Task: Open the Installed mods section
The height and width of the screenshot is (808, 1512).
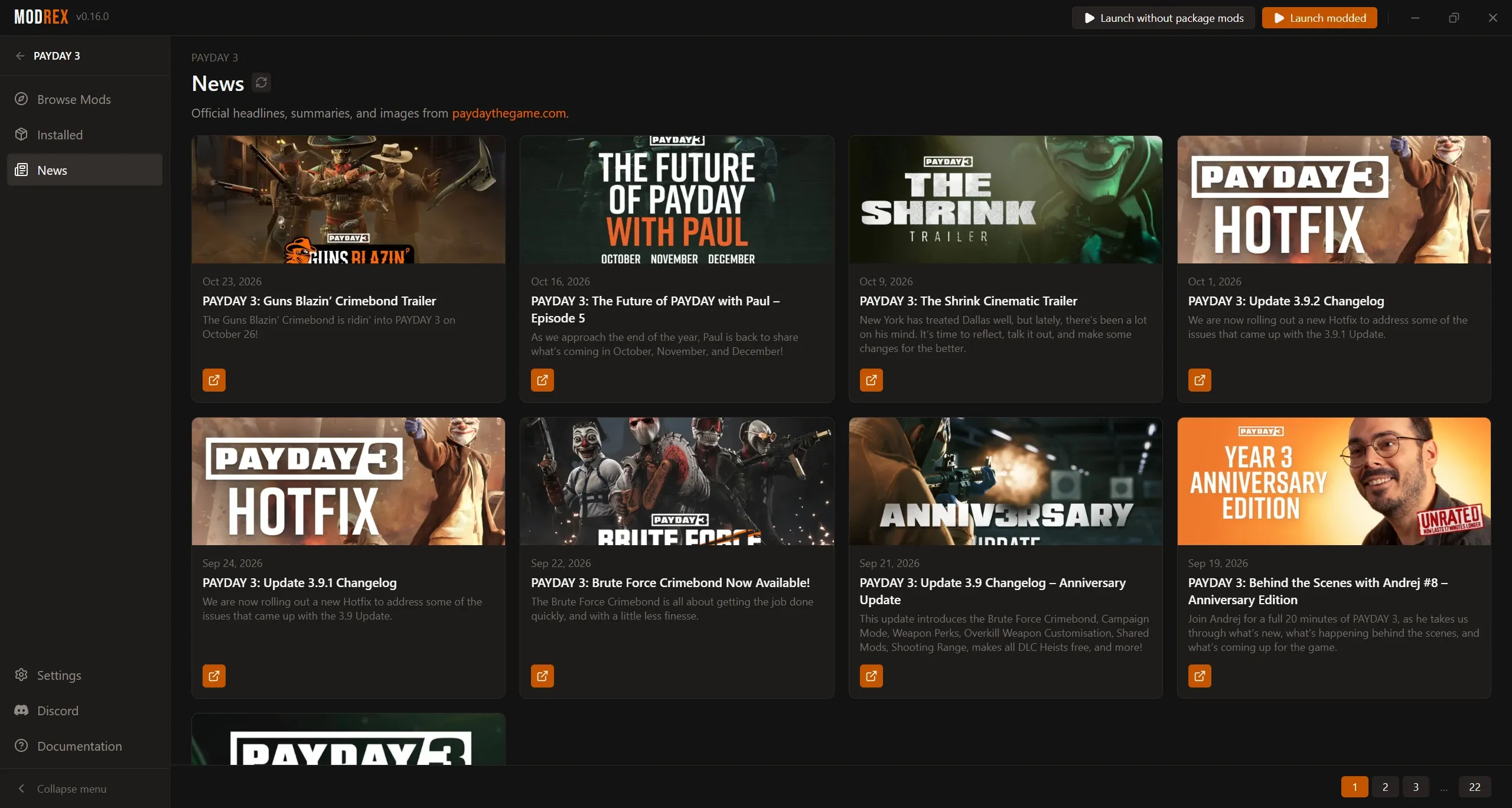Action: pos(84,135)
